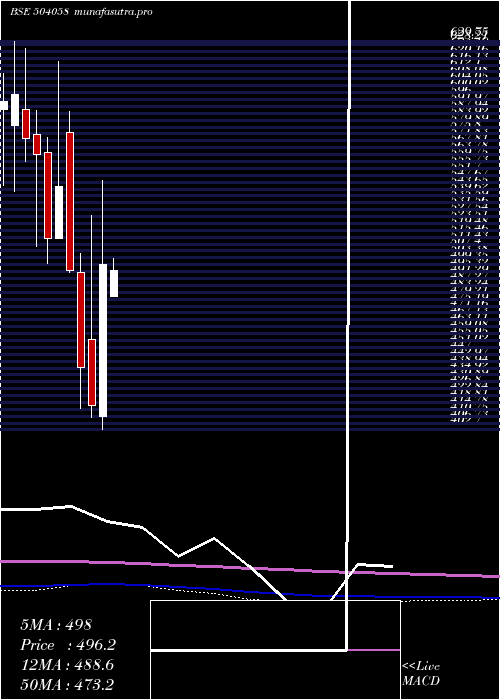This screenshot has height=700, width=500.
Task: Open the '<<Live MACD' link
Action: [421, 674]
